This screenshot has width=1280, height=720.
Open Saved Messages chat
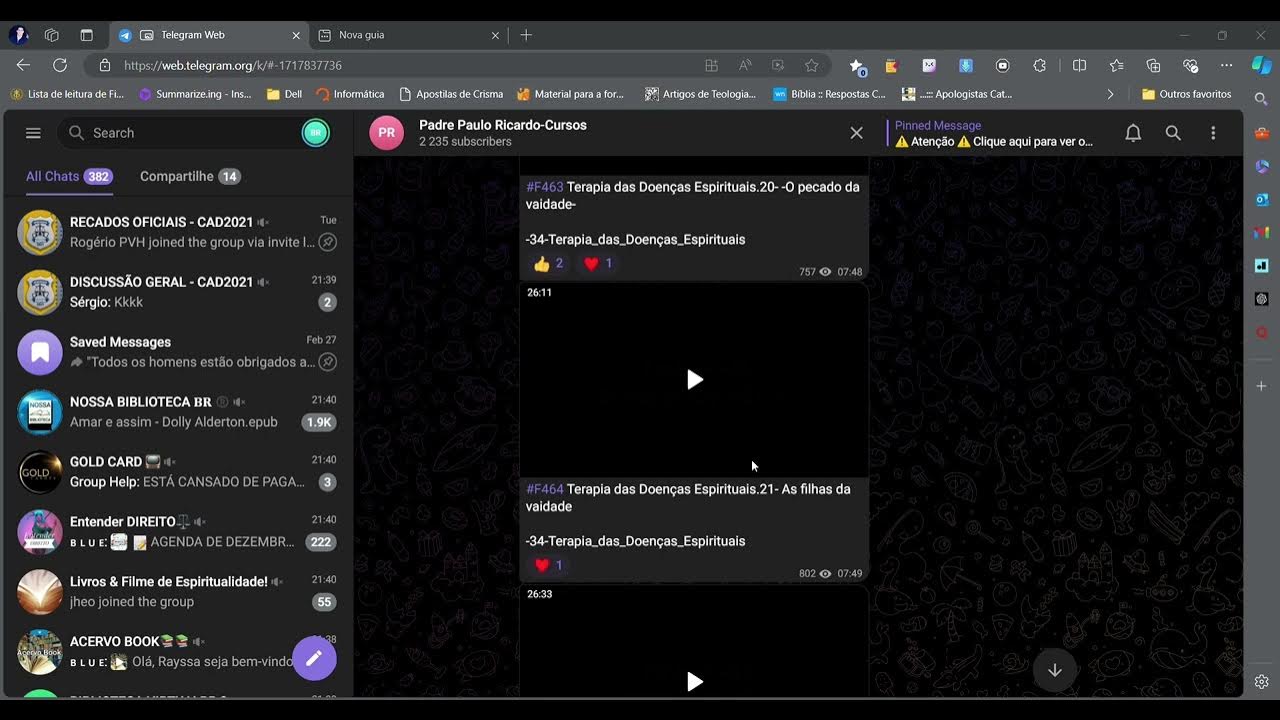click(177, 352)
